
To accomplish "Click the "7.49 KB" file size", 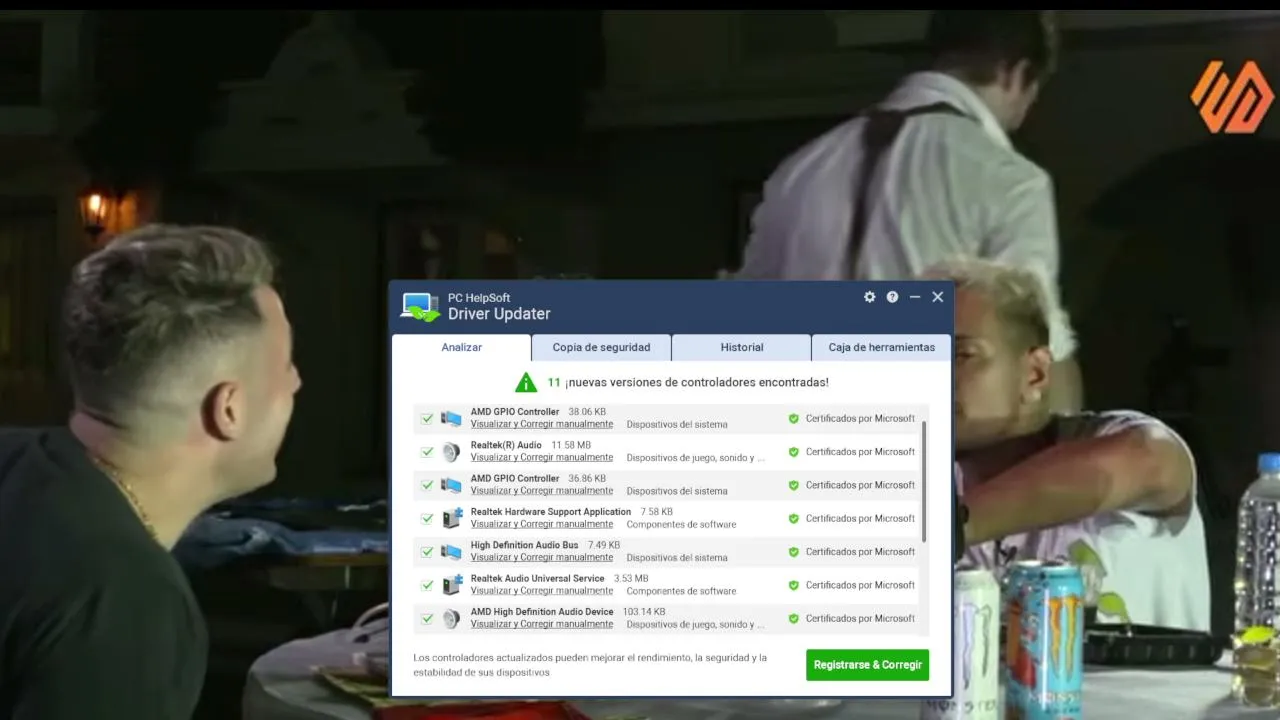I will point(604,545).
